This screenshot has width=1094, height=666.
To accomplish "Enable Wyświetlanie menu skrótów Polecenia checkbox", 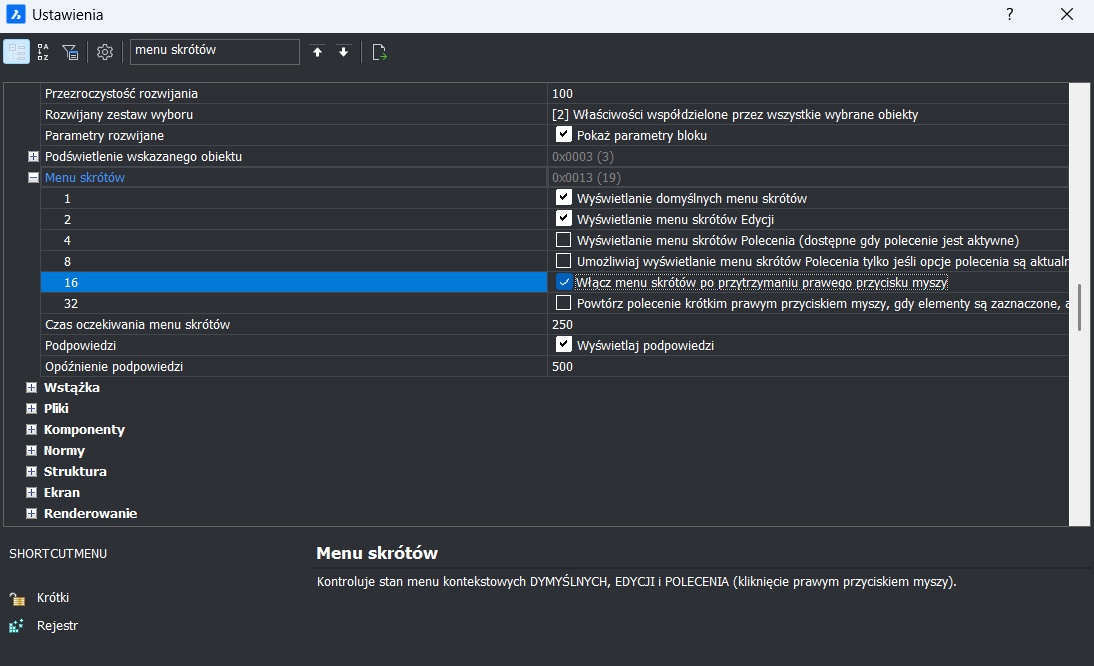I will pos(564,240).
